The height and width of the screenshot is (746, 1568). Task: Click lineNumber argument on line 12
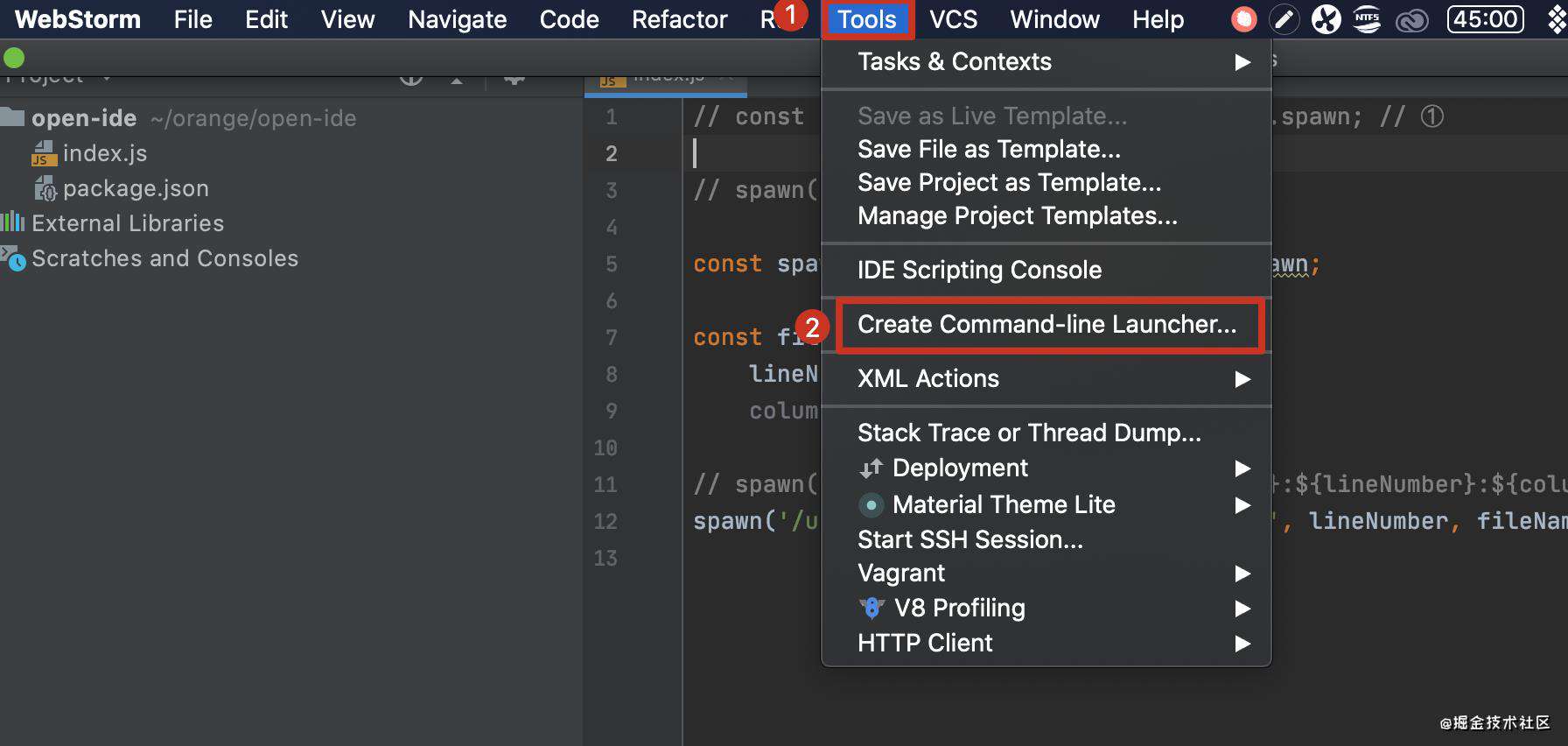click(1378, 522)
